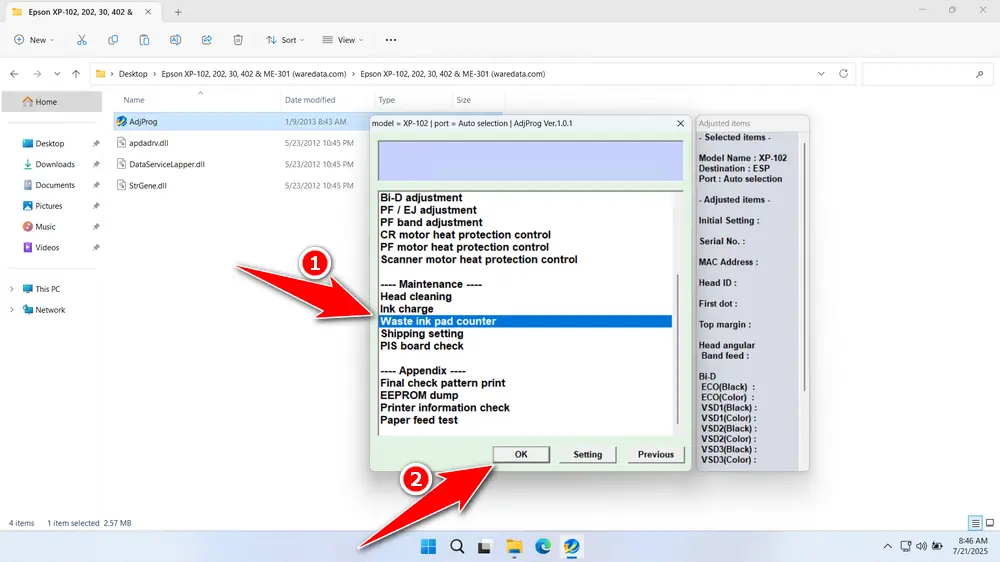Click the Previous button in AdjProg
The width and height of the screenshot is (1000, 562).
click(656, 454)
